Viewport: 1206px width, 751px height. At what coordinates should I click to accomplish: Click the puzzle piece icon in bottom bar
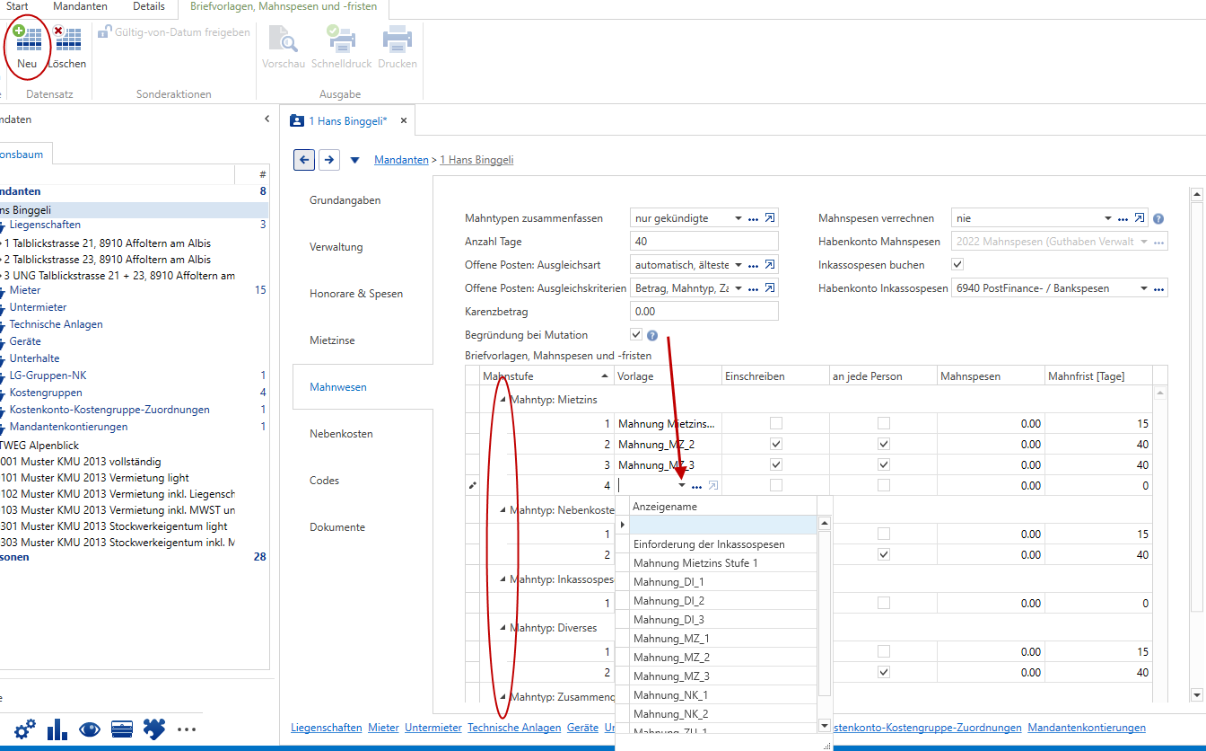(x=154, y=728)
